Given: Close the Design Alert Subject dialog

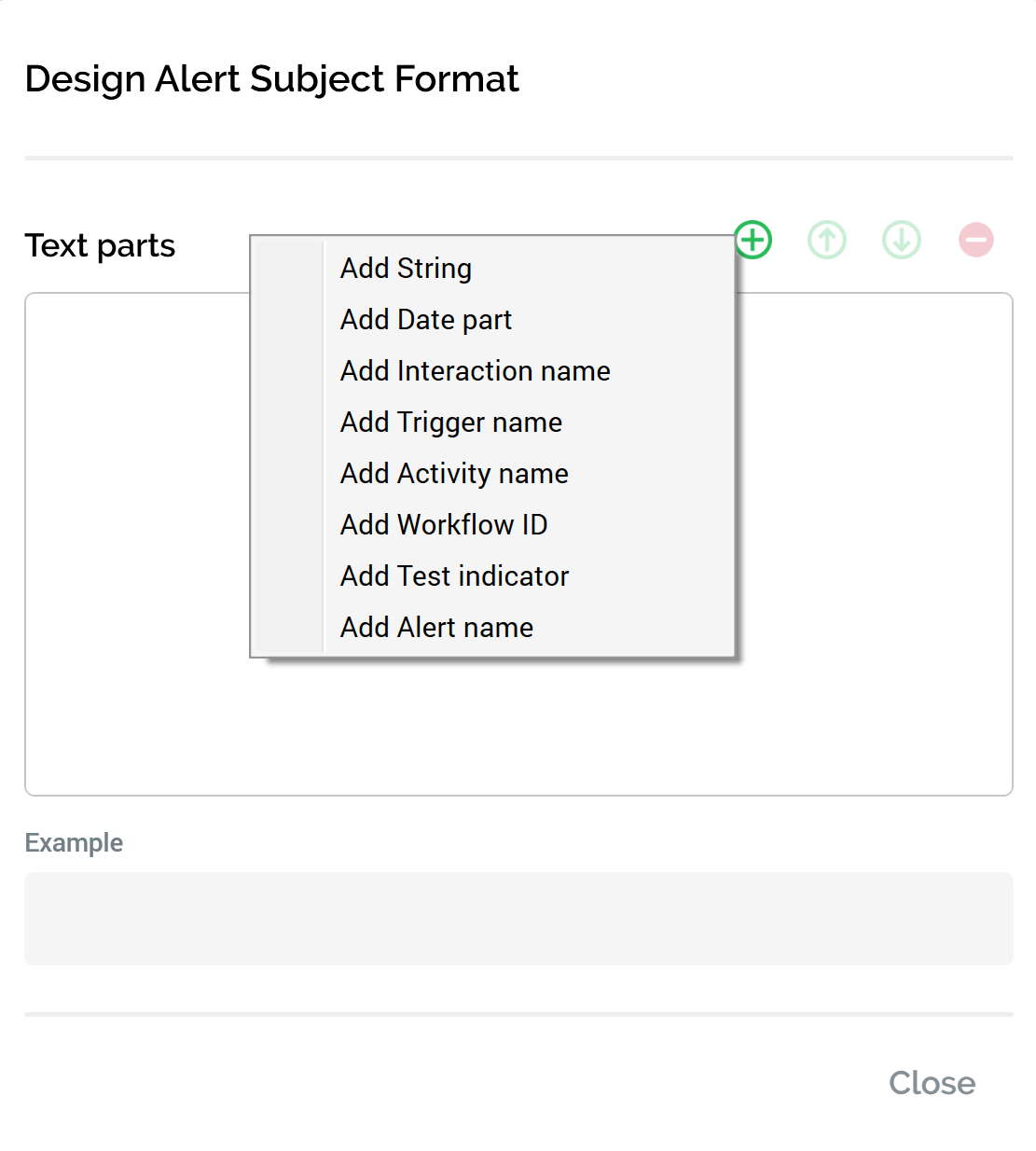Looking at the screenshot, I should (x=931, y=1083).
